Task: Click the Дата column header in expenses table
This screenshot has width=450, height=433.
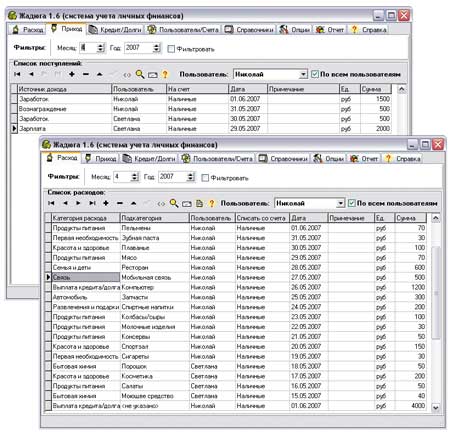Action: (x=309, y=218)
